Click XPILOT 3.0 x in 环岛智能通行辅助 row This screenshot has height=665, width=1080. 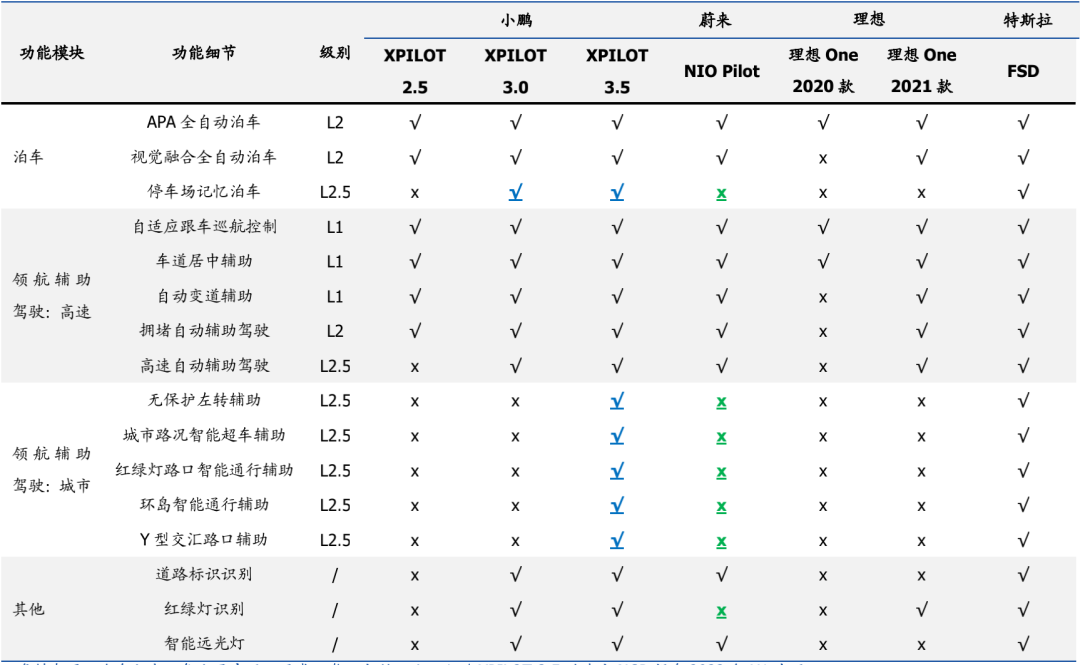pyautogui.click(x=515, y=507)
